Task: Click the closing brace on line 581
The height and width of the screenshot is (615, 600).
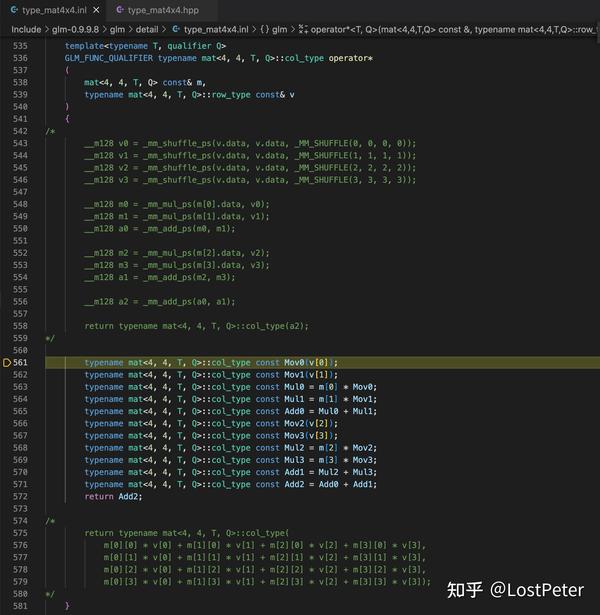Action: [67, 606]
